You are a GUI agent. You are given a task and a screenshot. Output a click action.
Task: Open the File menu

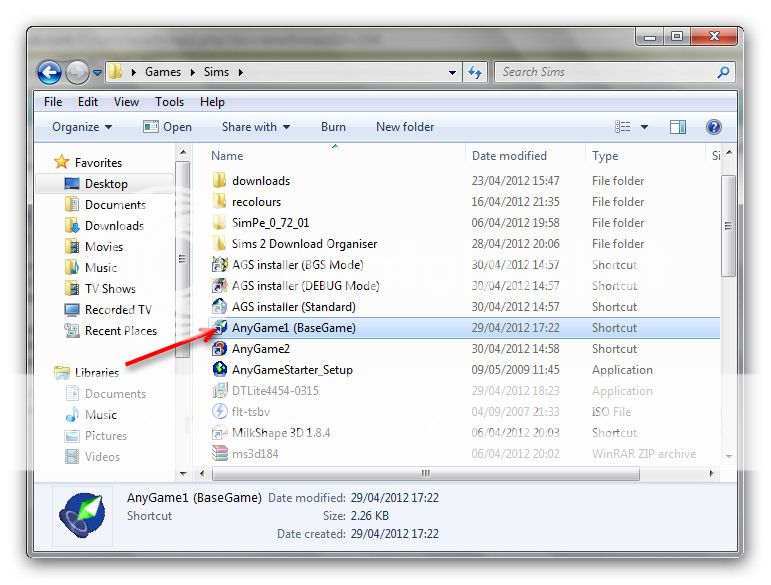click(x=53, y=102)
